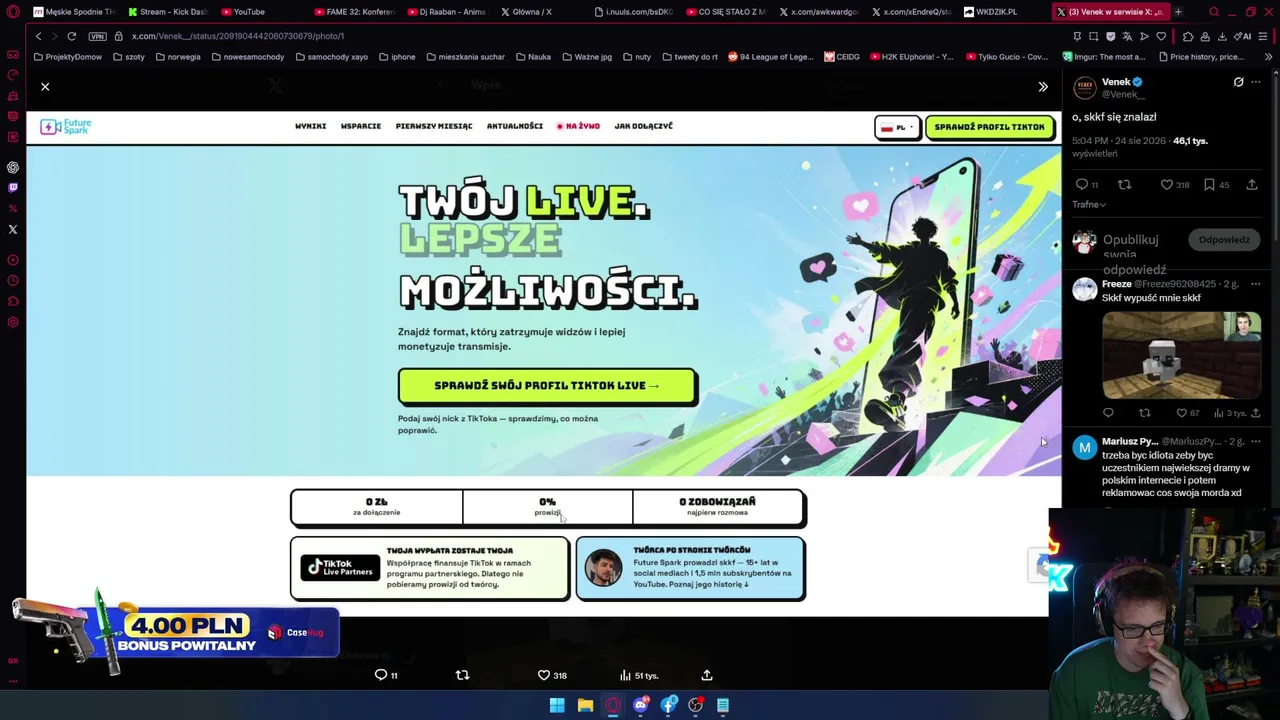Collapse the tweet sidebar with the double-arrow icon
The image size is (1280, 720).
(x=1043, y=87)
